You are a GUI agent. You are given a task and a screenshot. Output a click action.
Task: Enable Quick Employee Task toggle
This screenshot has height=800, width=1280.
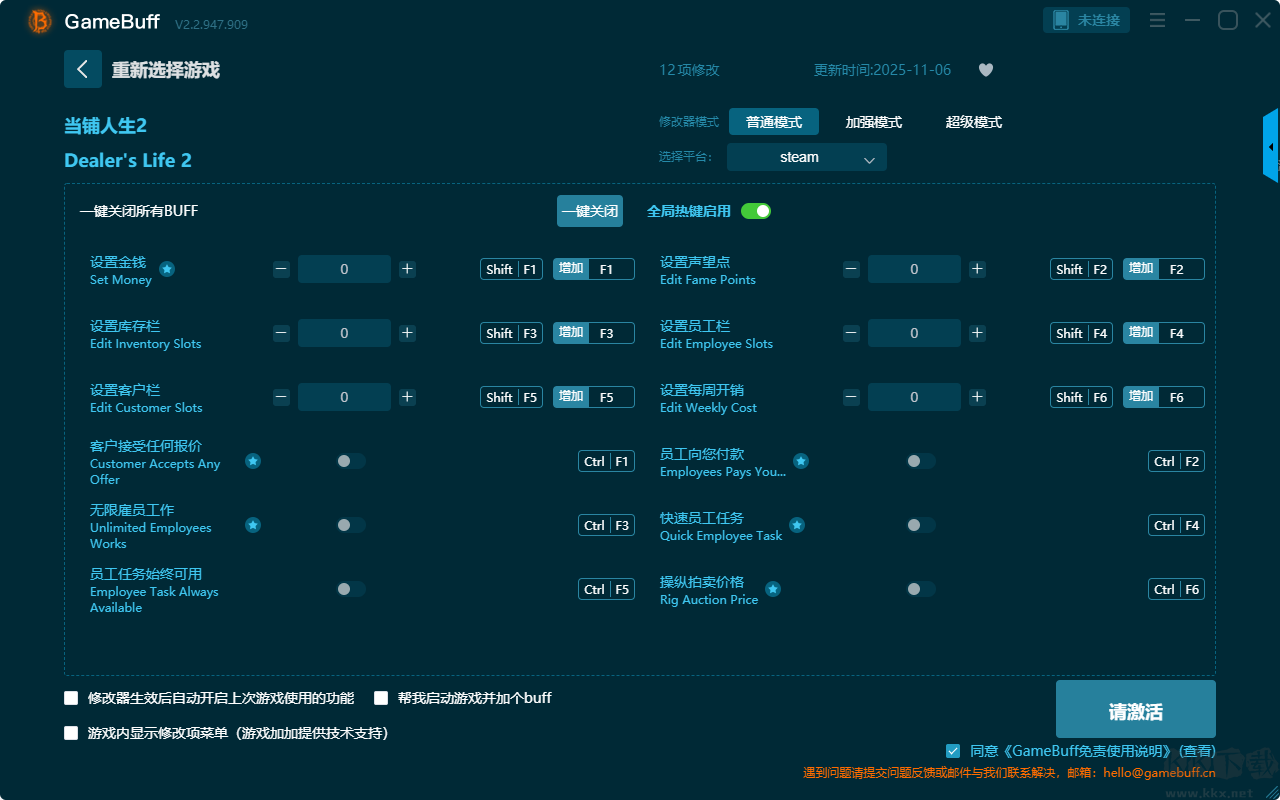click(x=920, y=525)
